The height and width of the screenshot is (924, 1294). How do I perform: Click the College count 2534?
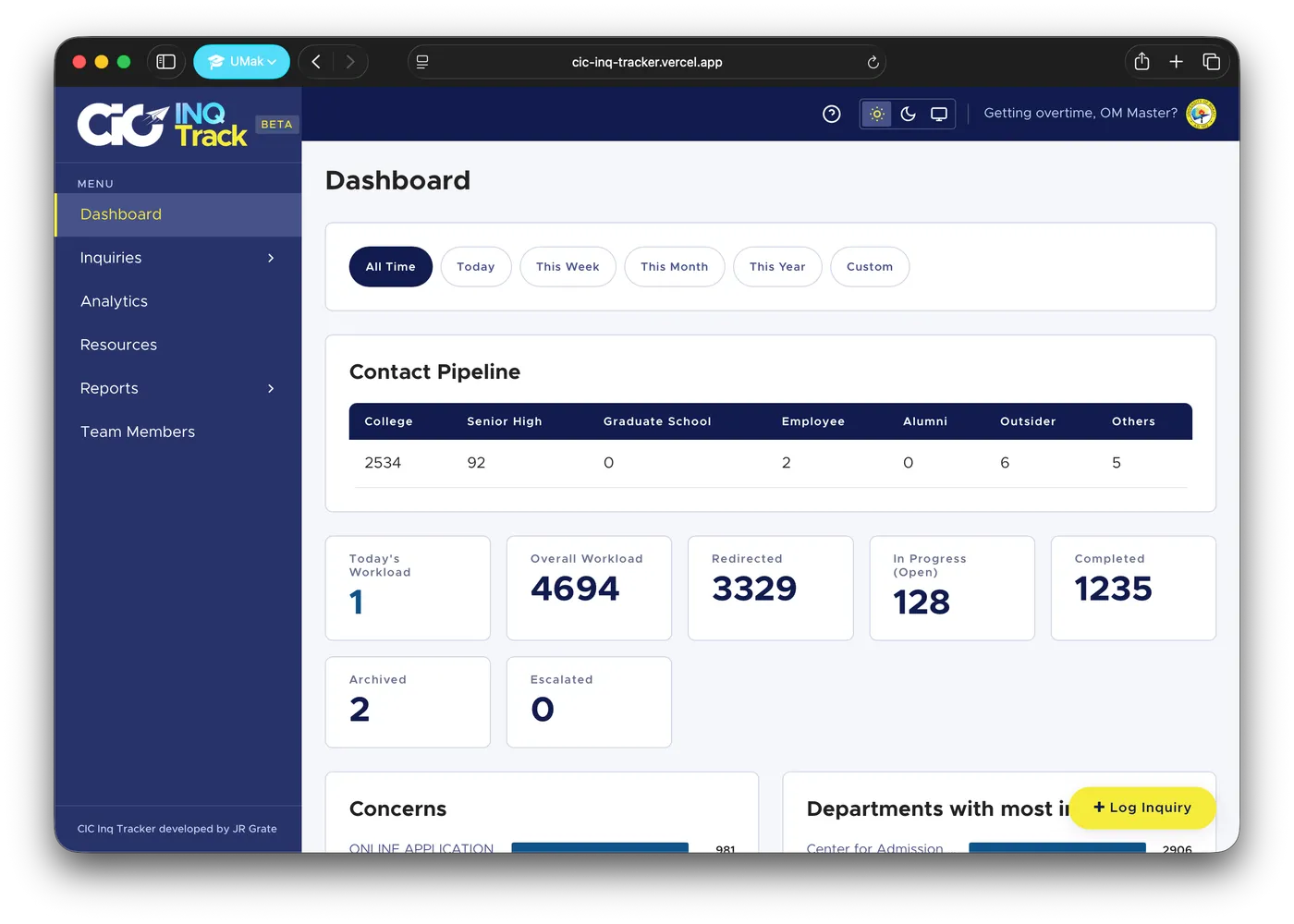pos(383,463)
